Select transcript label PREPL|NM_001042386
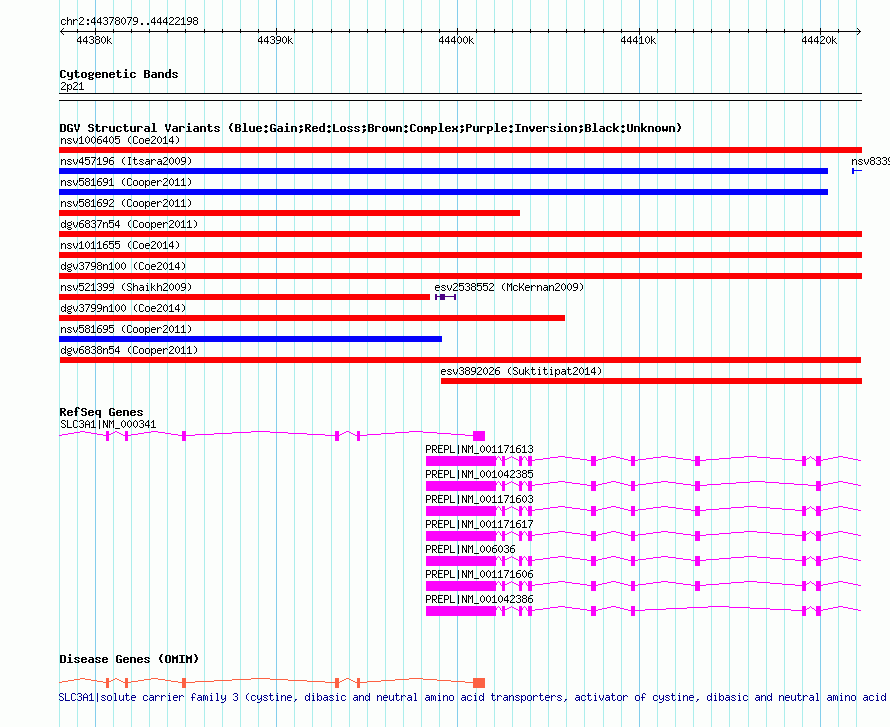890x727 pixels. 480,599
